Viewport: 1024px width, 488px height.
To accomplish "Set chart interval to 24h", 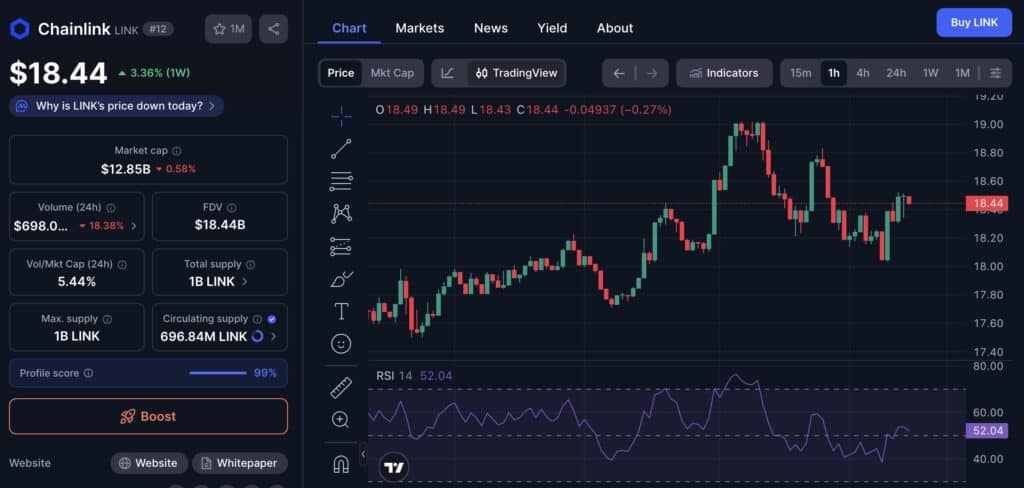I will tap(896, 73).
